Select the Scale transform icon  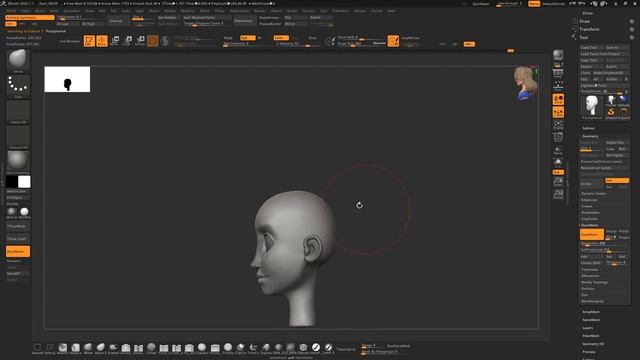click(x=127, y=41)
